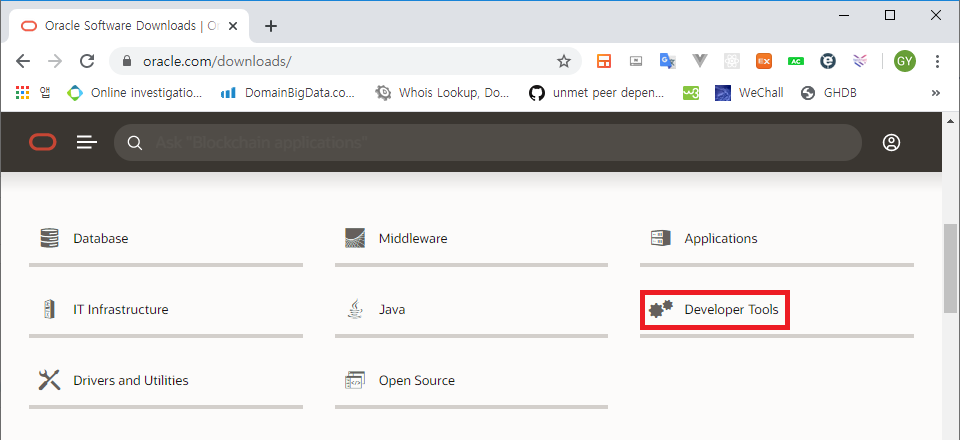Click the vertical scrollbar thumb

click(950, 269)
